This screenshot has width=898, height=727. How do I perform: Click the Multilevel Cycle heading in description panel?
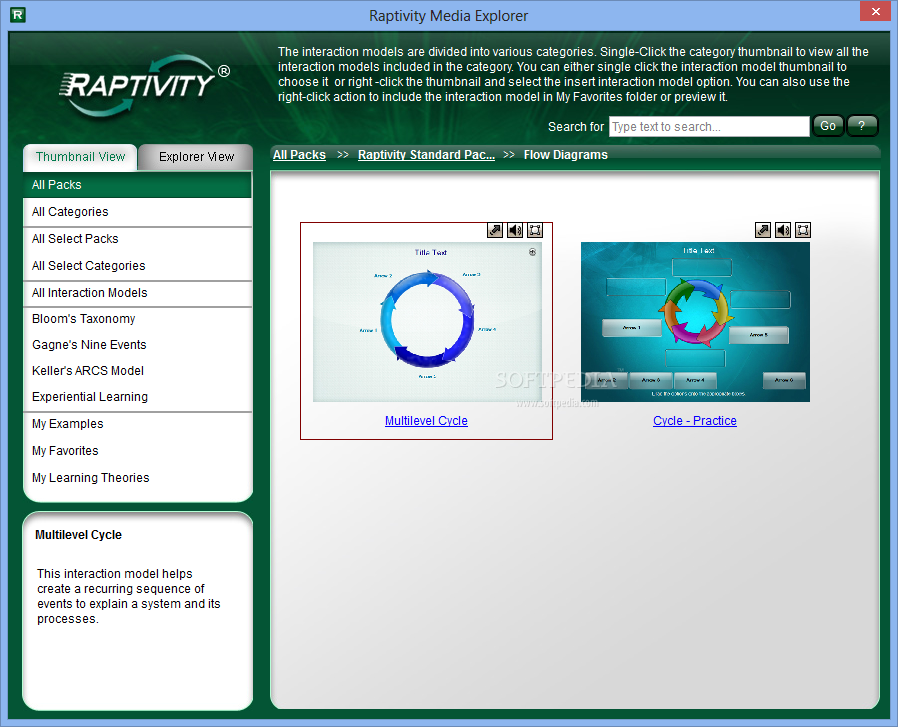(78, 535)
